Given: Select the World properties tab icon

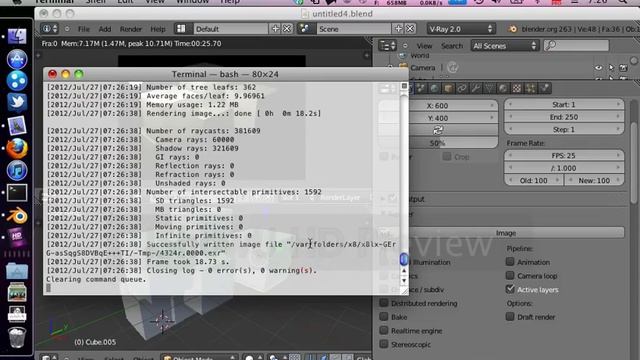Looking at the screenshot, I should pyautogui.click(x=435, y=88).
